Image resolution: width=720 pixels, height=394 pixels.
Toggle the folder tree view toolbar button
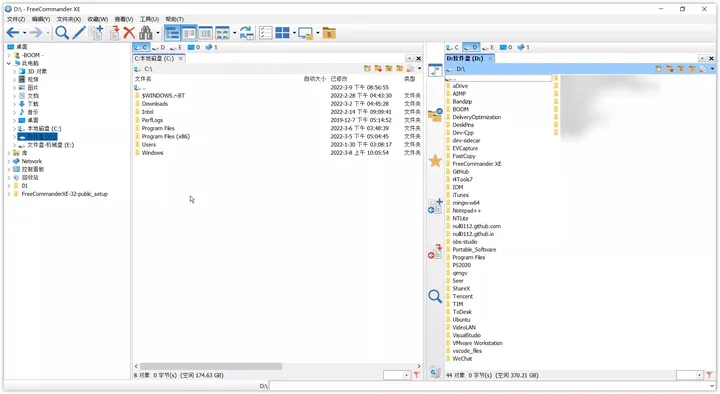pyautogui.click(x=172, y=33)
